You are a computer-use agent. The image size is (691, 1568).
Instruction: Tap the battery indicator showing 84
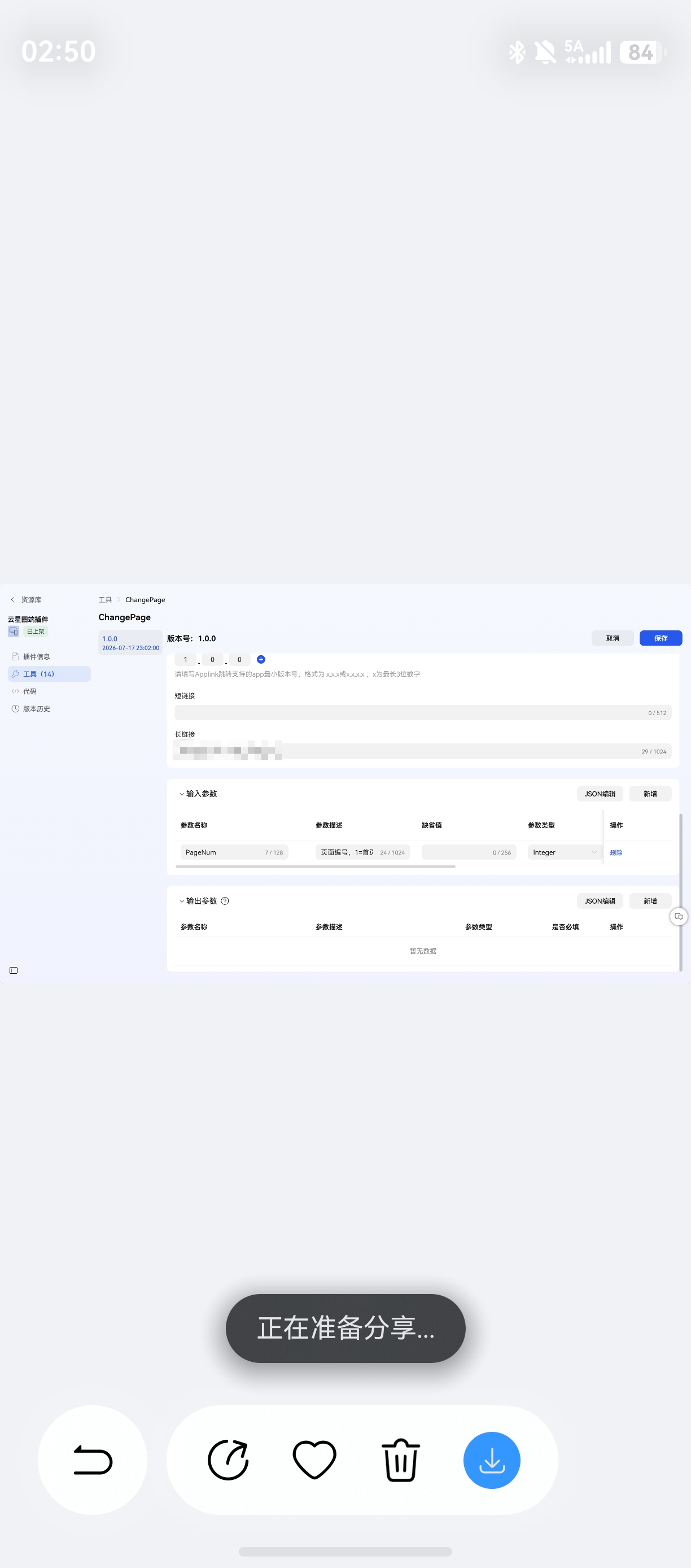(x=643, y=53)
